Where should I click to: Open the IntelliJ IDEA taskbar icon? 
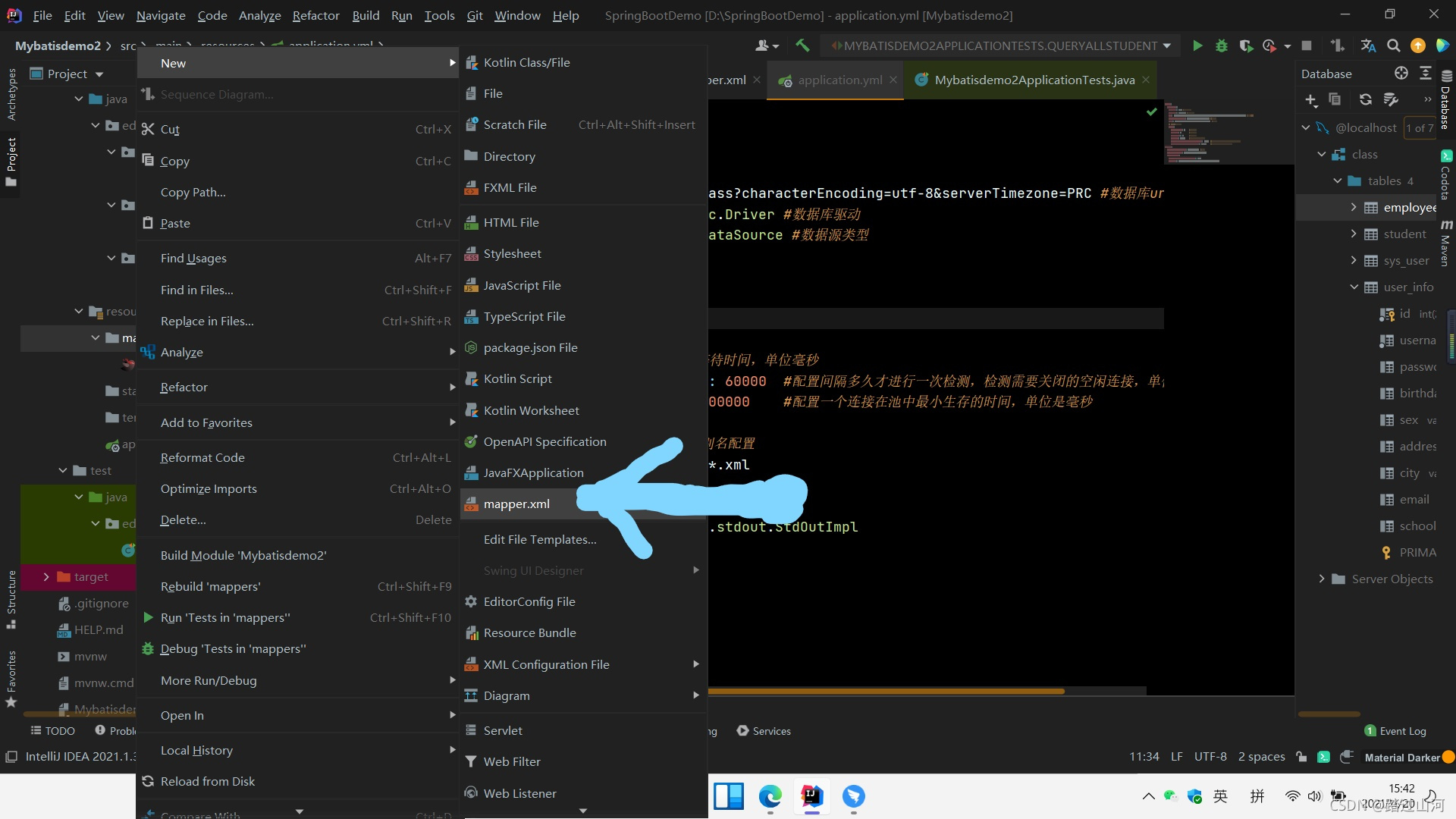[x=811, y=795]
